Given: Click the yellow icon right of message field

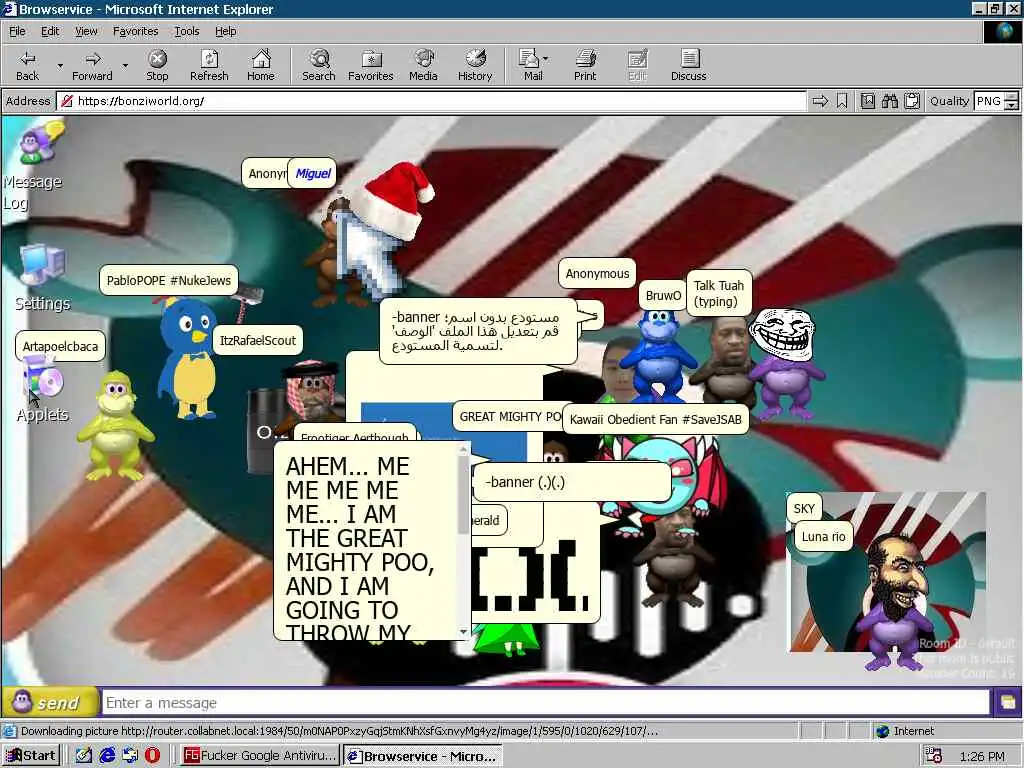Looking at the screenshot, I should point(1008,703).
